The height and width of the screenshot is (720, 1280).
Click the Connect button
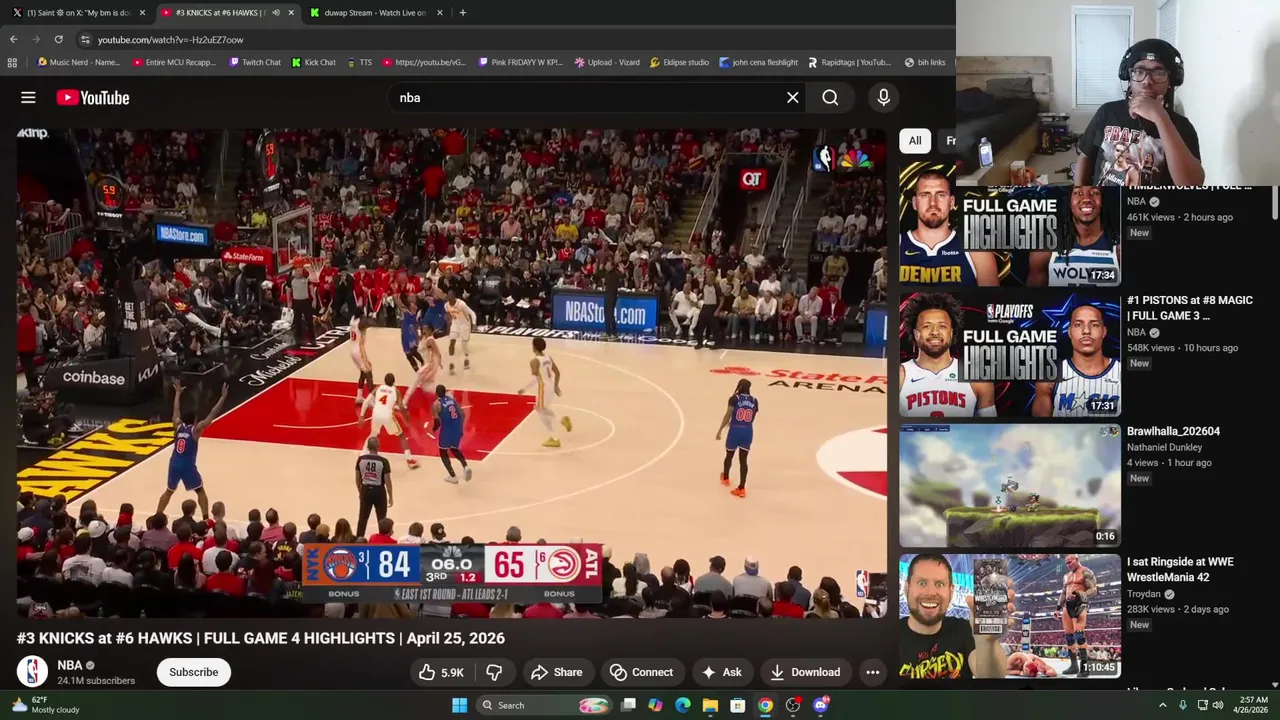pyautogui.click(x=641, y=672)
